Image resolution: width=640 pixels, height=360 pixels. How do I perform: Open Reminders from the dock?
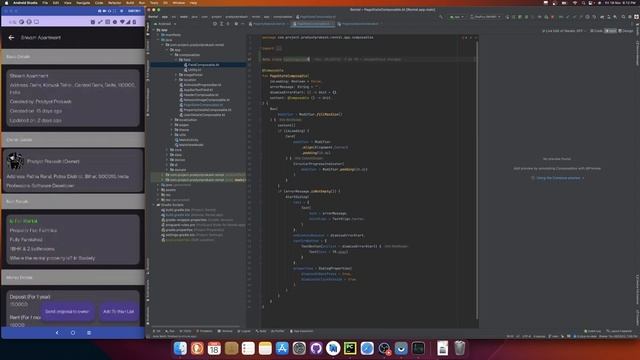[248, 348]
